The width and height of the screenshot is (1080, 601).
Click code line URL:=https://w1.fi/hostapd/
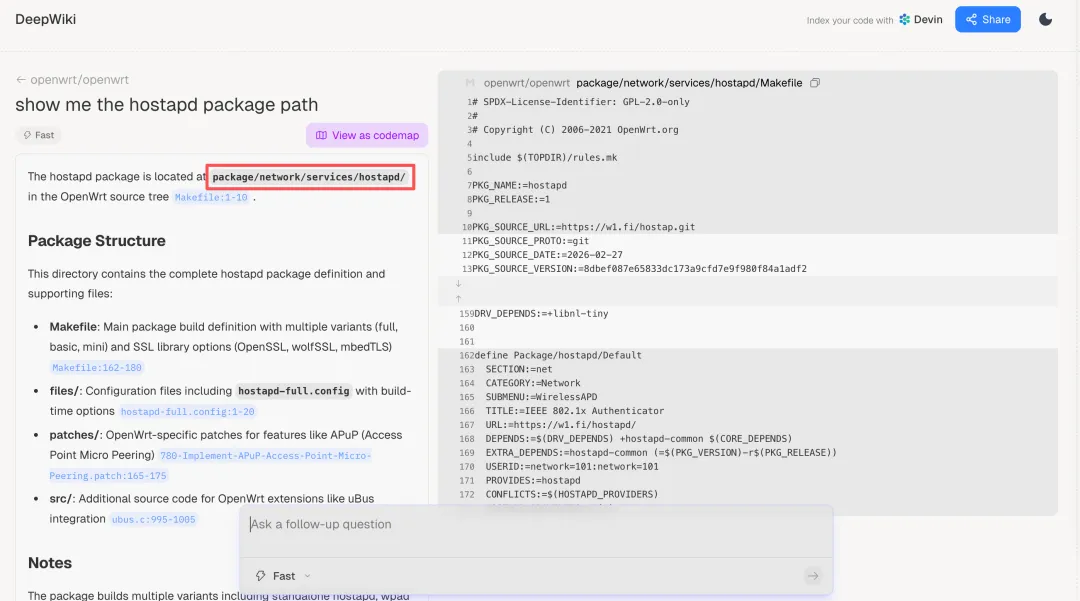(561, 425)
